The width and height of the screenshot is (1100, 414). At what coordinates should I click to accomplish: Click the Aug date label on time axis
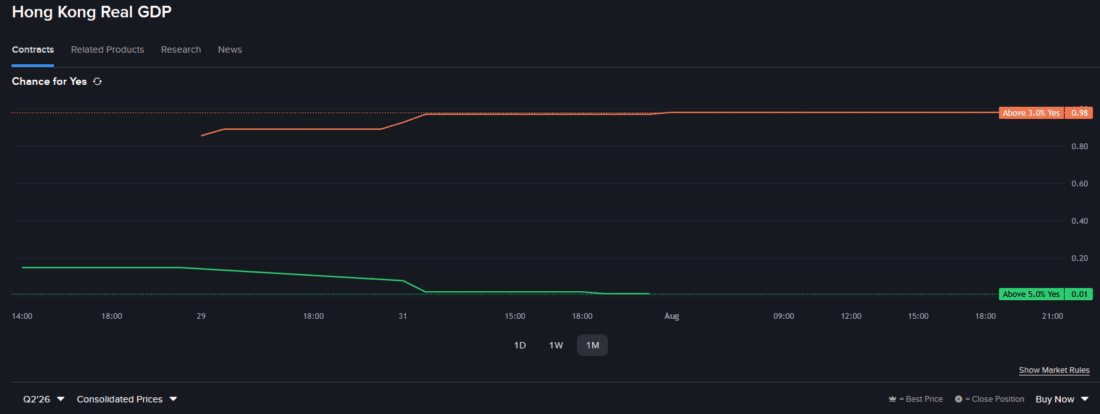click(x=672, y=316)
